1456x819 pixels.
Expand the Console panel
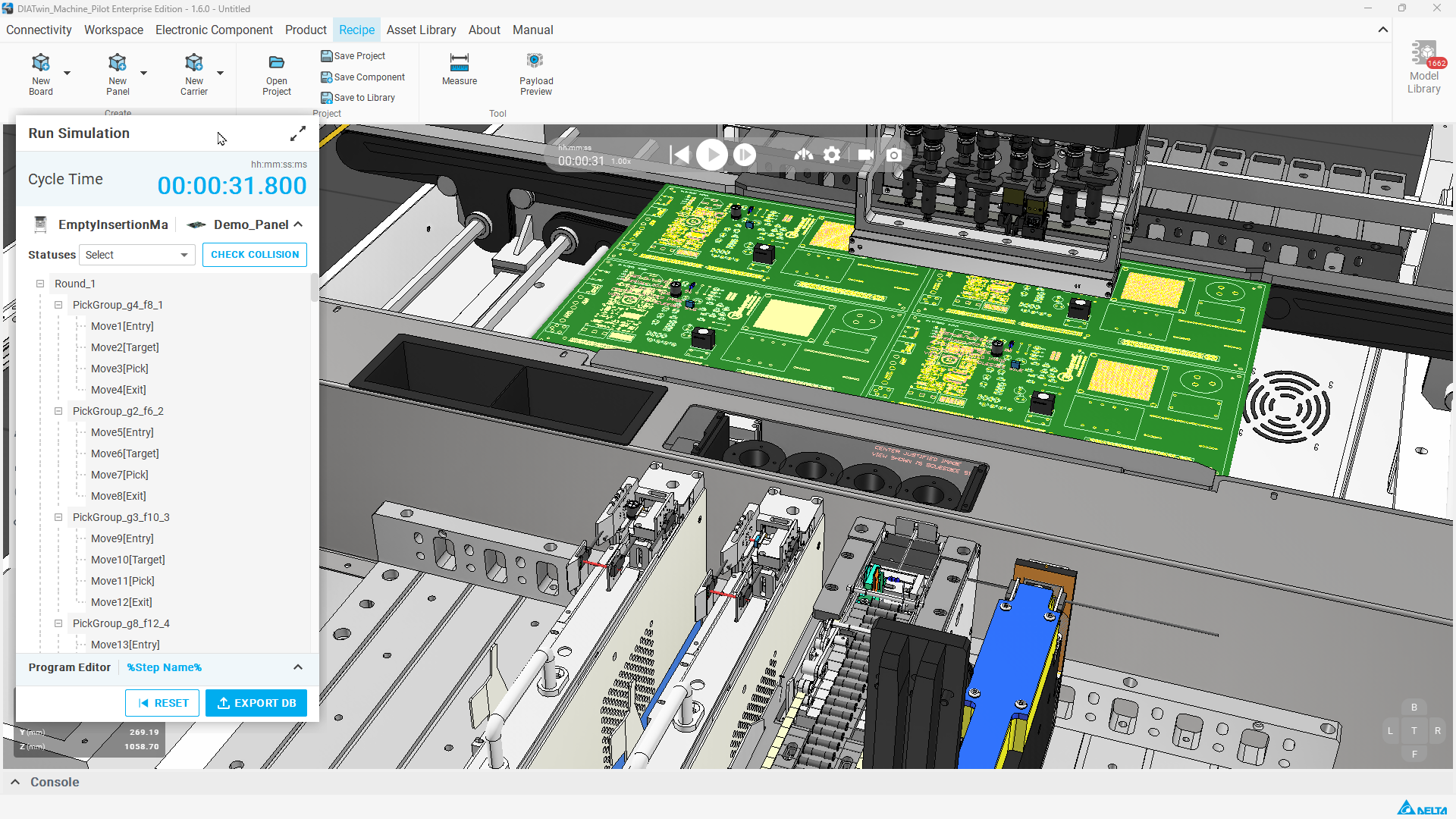(15, 782)
